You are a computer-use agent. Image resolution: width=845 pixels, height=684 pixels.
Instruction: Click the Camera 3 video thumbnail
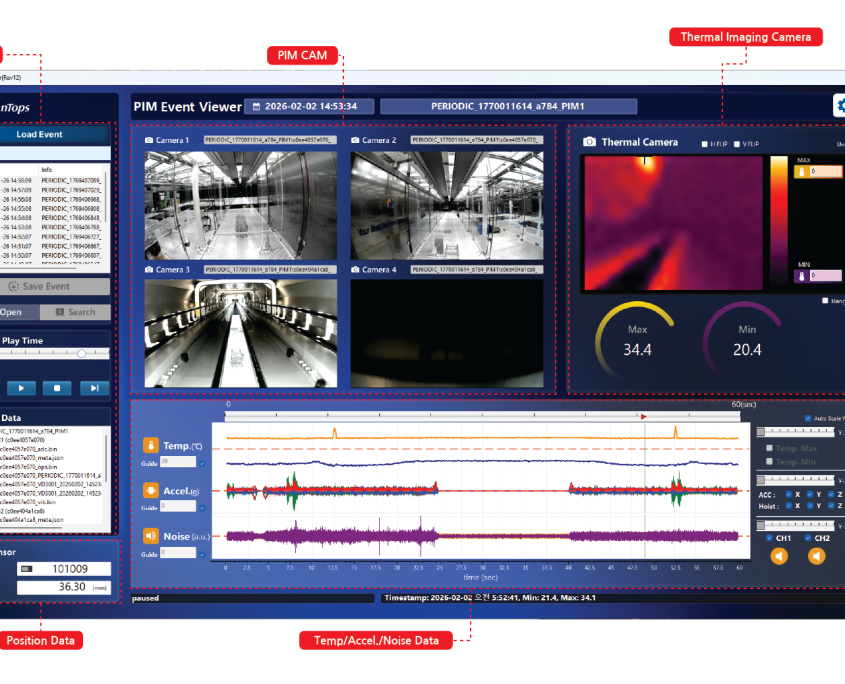tap(241, 333)
